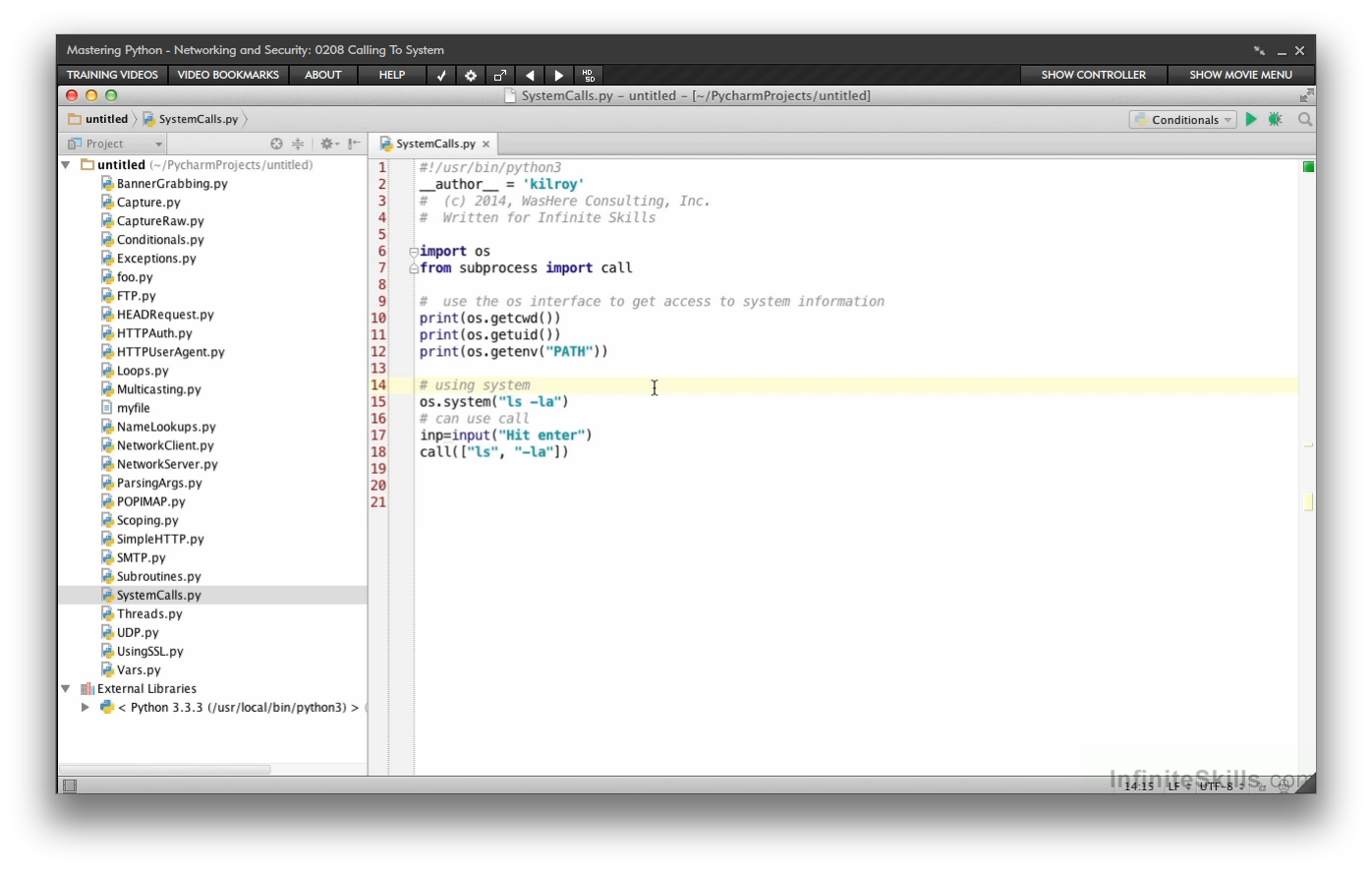Expand the Python 3.3.3 library node
The image size is (1372, 871).
[x=86, y=708]
